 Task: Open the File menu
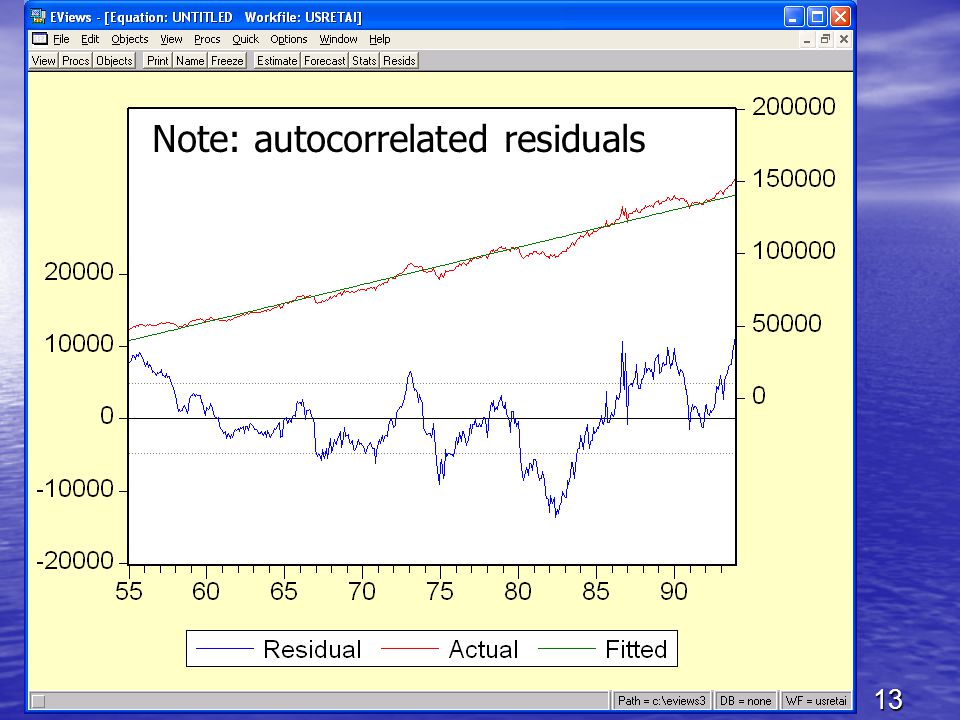point(61,39)
